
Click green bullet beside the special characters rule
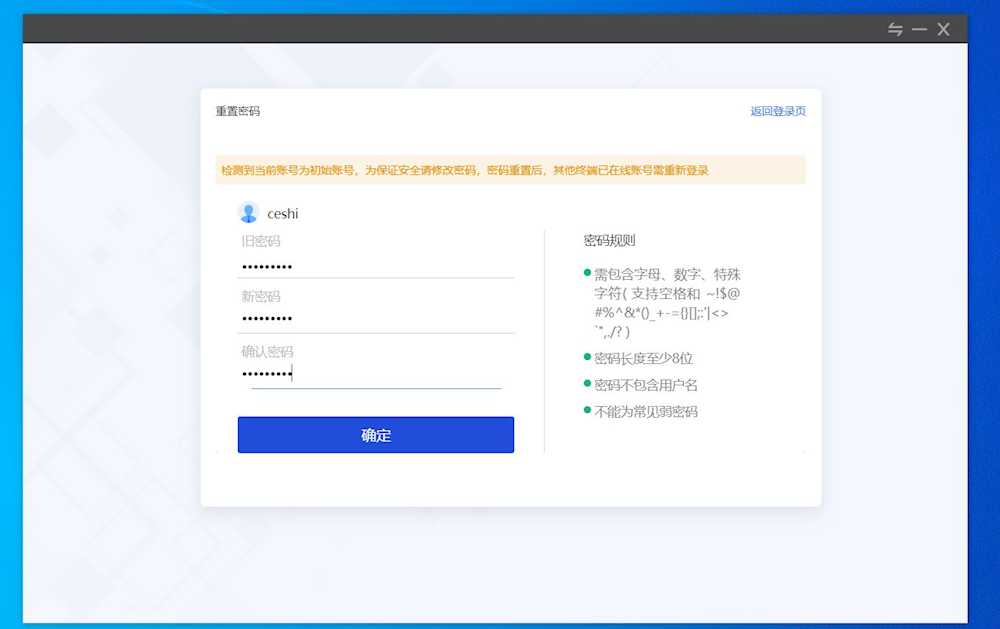[588, 273]
